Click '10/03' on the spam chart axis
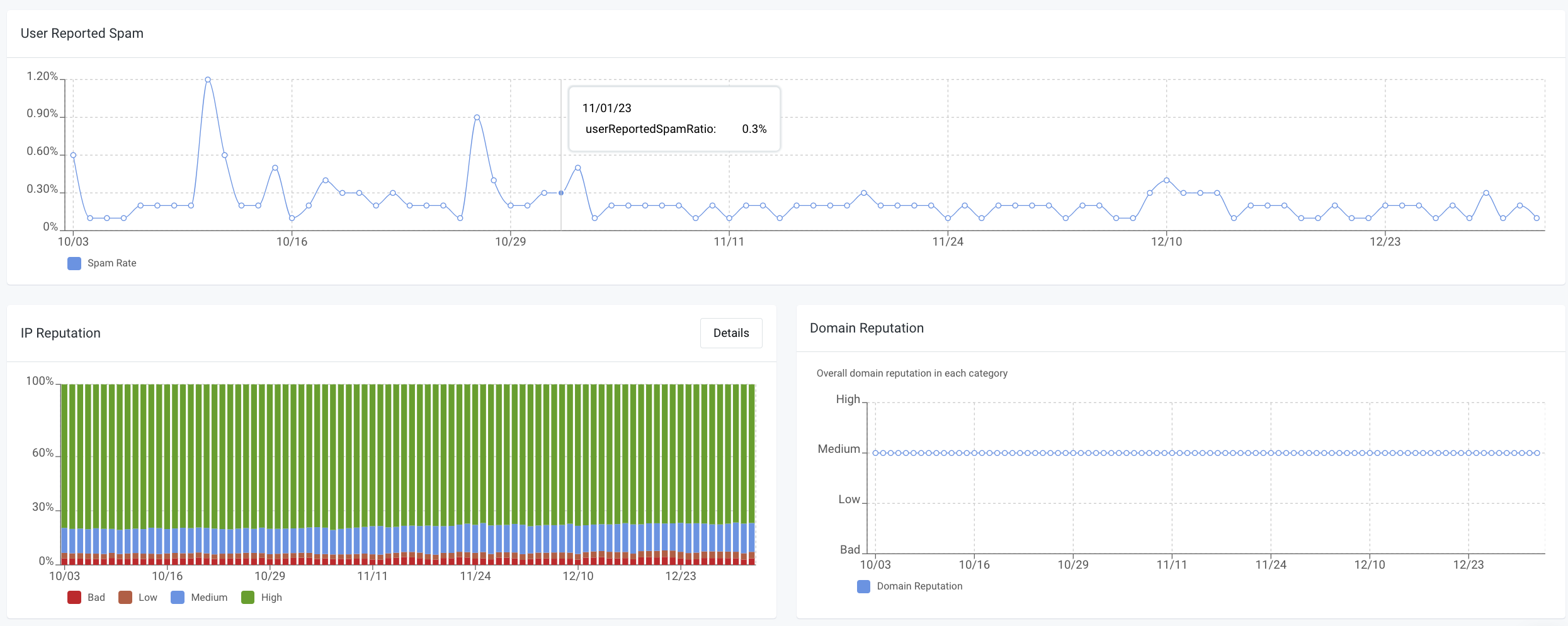Viewport: 1568px width, 626px height. click(73, 242)
